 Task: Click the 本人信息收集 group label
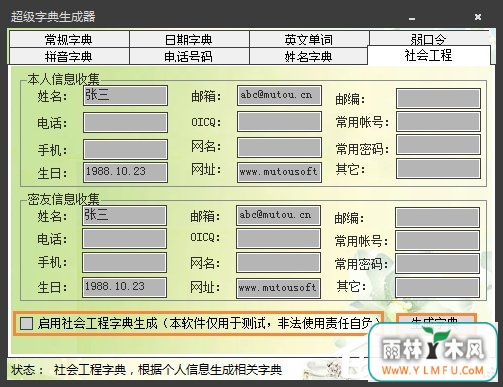tap(64, 79)
